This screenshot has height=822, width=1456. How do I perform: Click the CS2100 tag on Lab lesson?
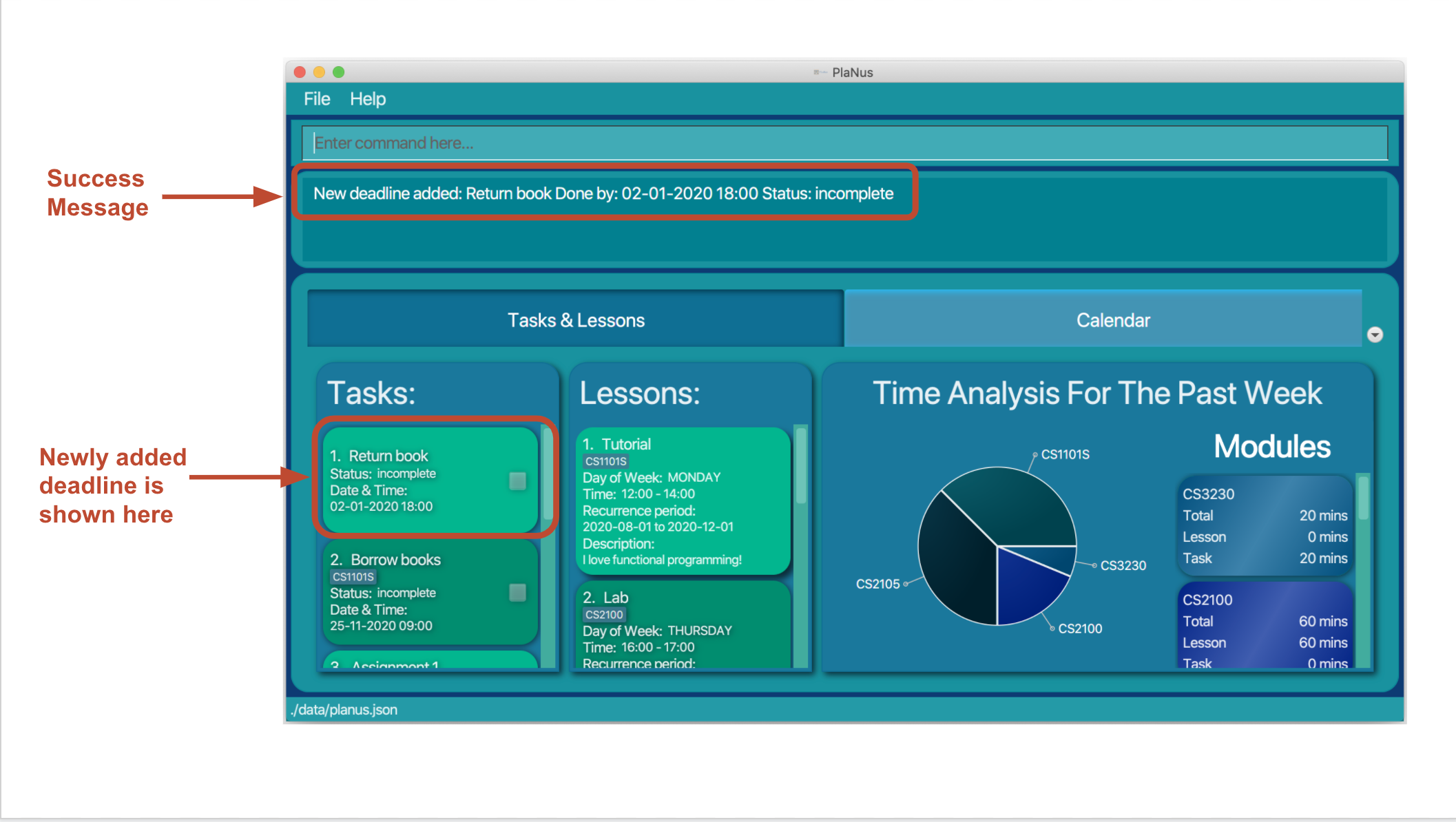604,615
